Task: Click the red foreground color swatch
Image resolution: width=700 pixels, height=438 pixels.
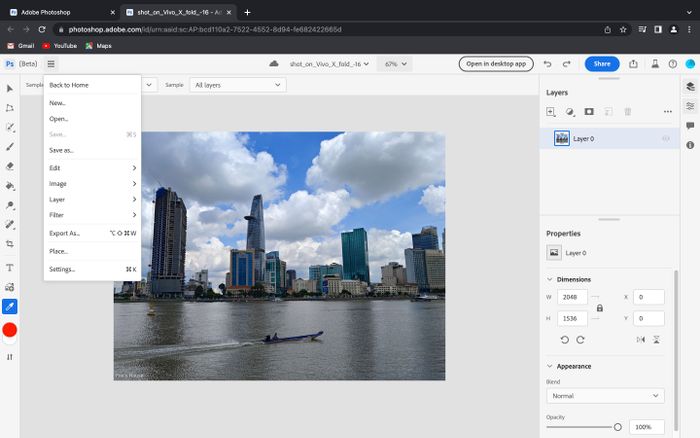Action: [10, 330]
